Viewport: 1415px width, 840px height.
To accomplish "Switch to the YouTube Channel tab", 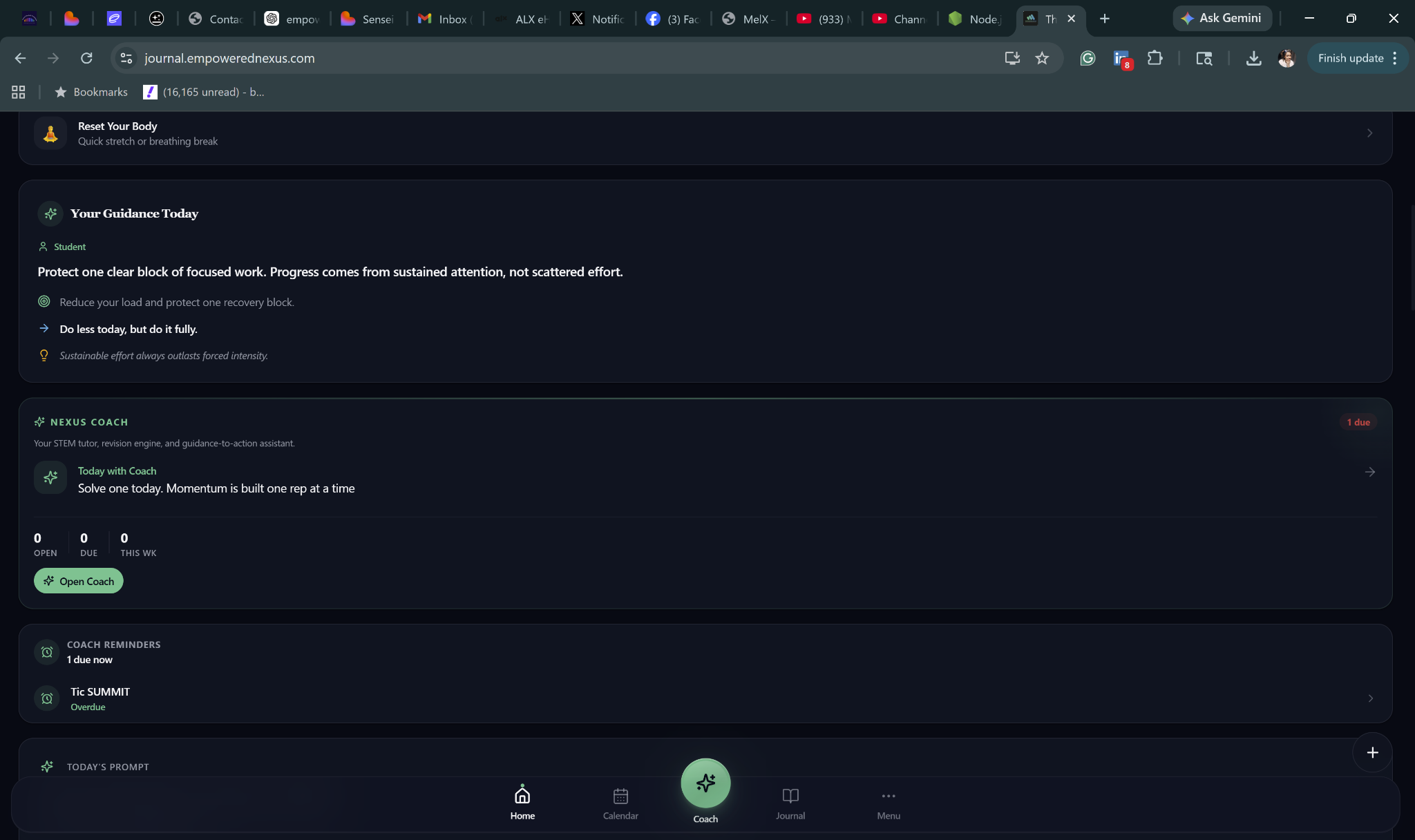I will coord(900,19).
